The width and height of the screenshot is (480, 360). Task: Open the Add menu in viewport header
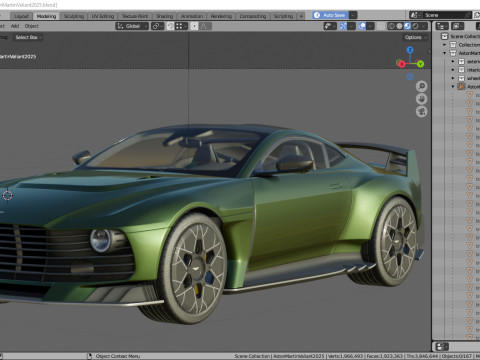15,26
